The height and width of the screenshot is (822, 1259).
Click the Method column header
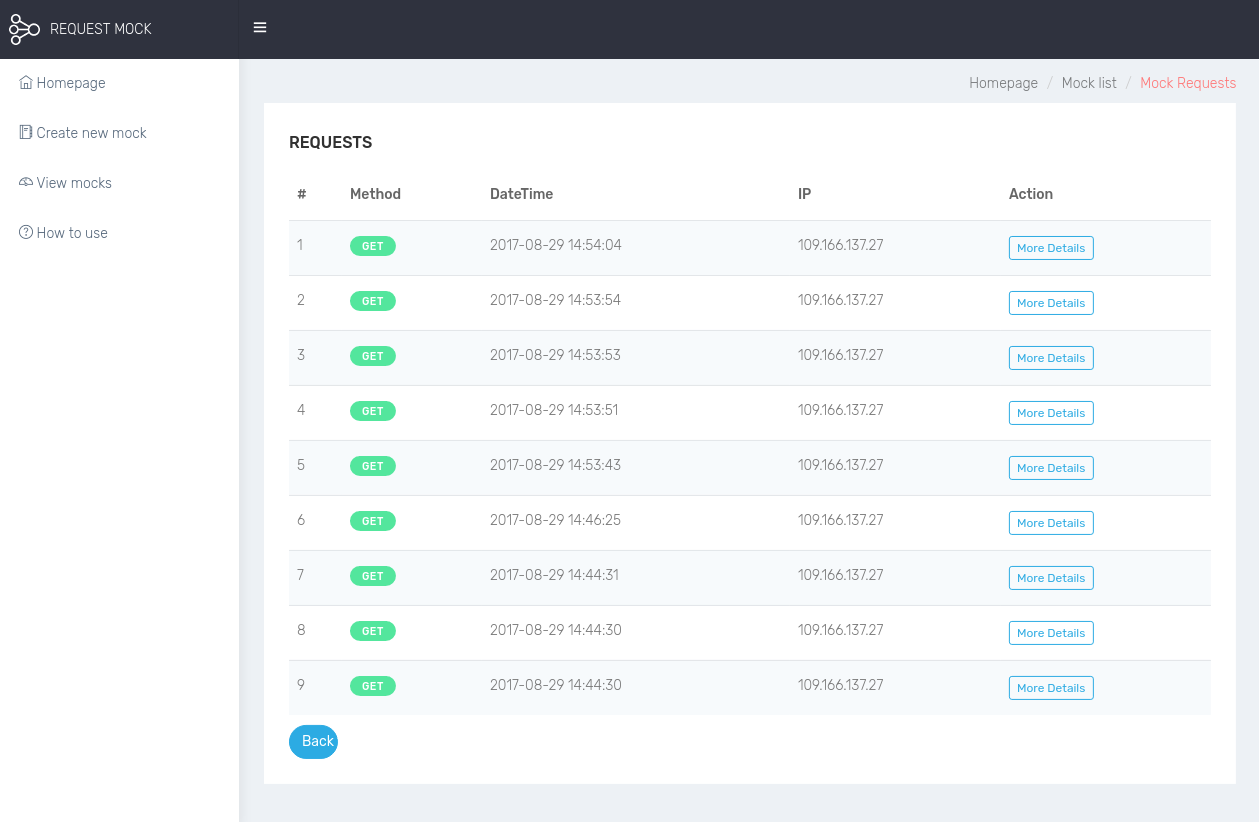(x=375, y=194)
